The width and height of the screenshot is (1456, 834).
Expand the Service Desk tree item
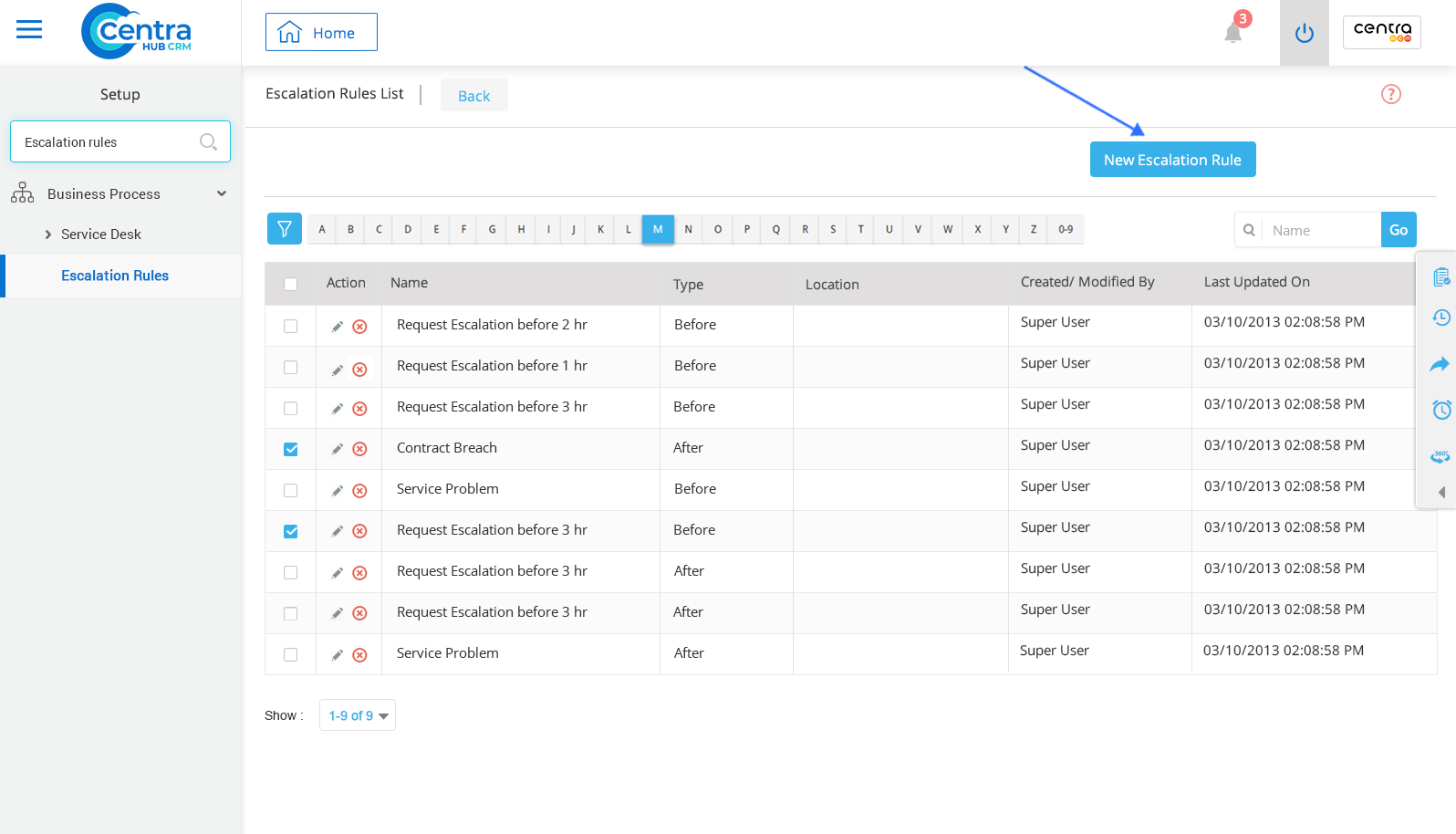[48, 235]
